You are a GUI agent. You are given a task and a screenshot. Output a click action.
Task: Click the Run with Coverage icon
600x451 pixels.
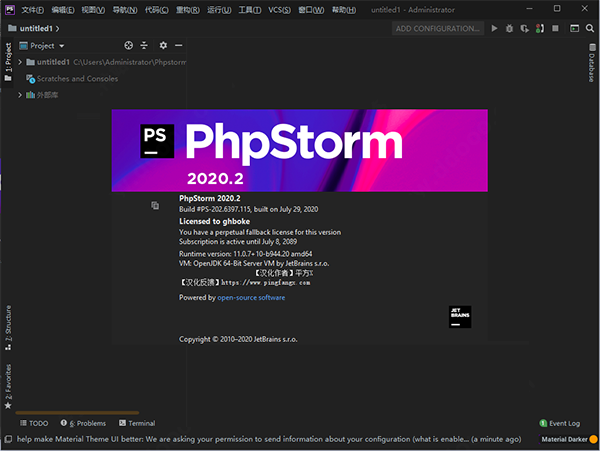click(x=525, y=28)
